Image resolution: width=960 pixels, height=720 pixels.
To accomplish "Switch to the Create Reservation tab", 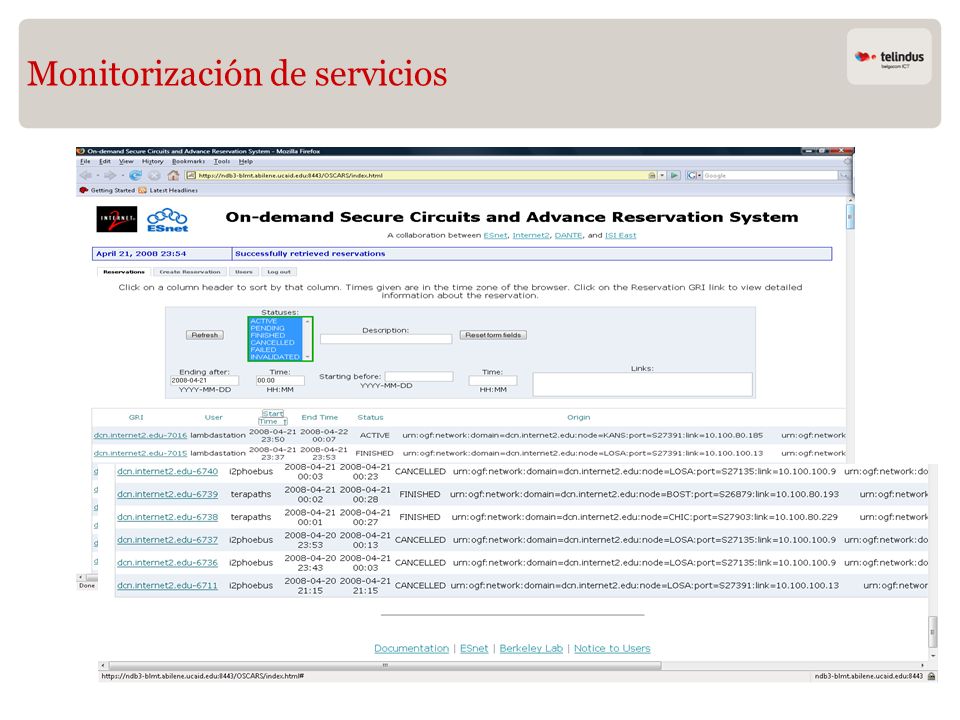I will (190, 272).
